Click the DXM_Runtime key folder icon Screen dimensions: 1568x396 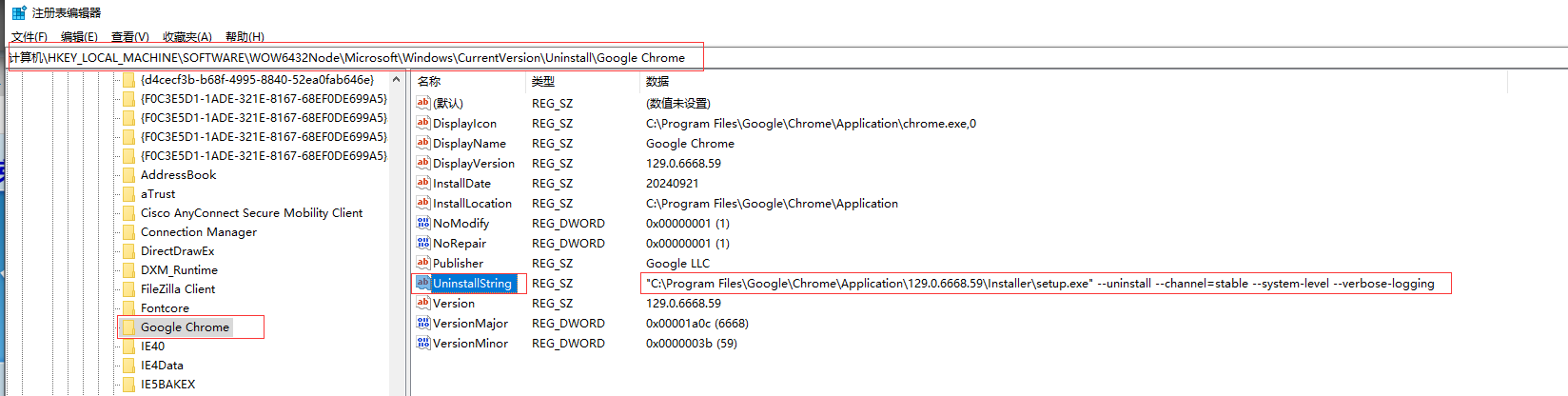(128, 270)
